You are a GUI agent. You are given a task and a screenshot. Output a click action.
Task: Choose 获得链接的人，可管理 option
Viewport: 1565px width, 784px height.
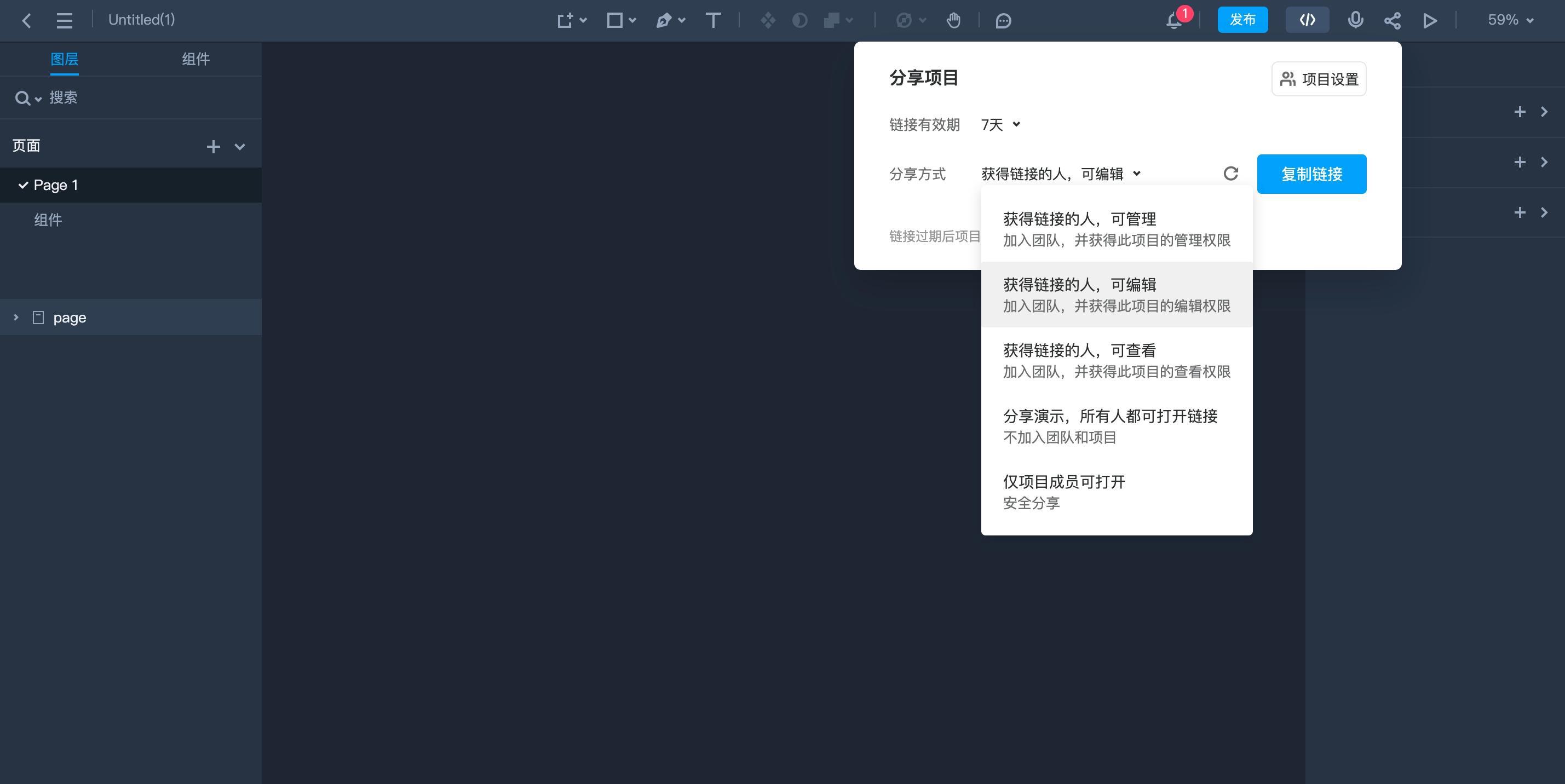tap(1117, 229)
